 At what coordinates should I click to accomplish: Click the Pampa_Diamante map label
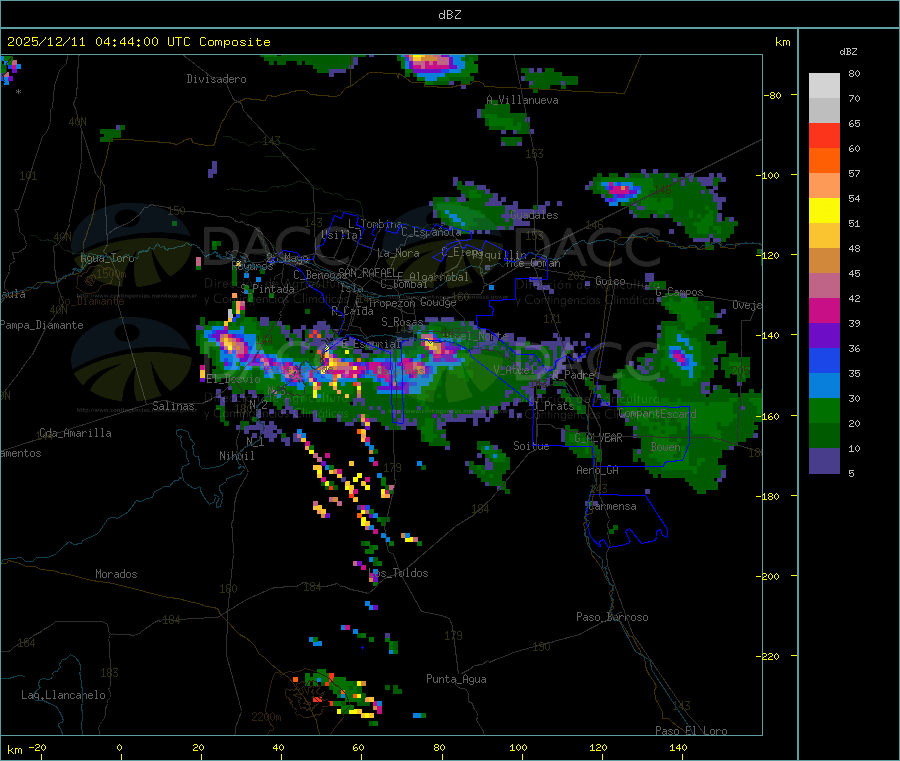[x=42, y=325]
